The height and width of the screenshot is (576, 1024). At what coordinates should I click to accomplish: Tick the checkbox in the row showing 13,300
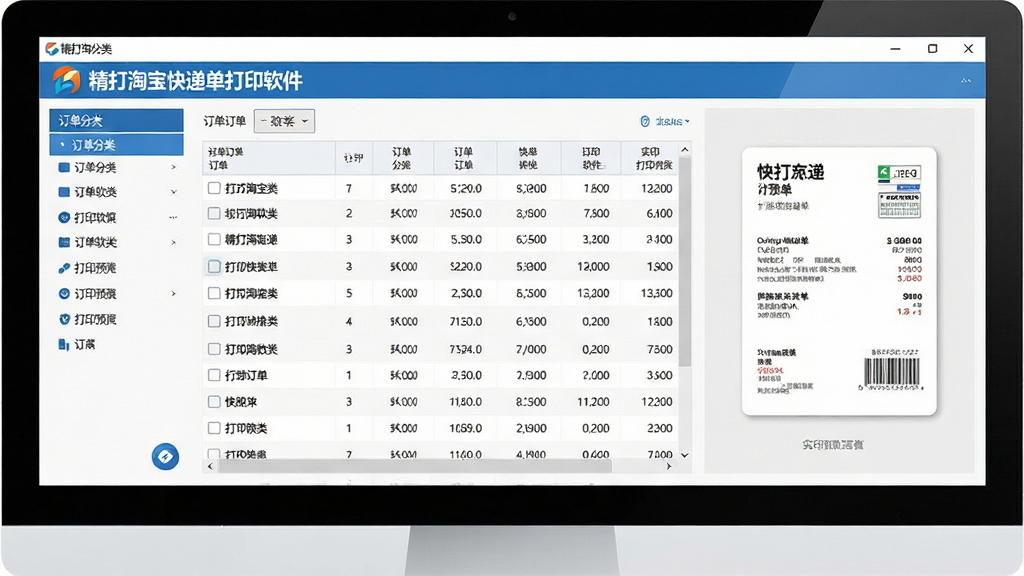point(214,293)
